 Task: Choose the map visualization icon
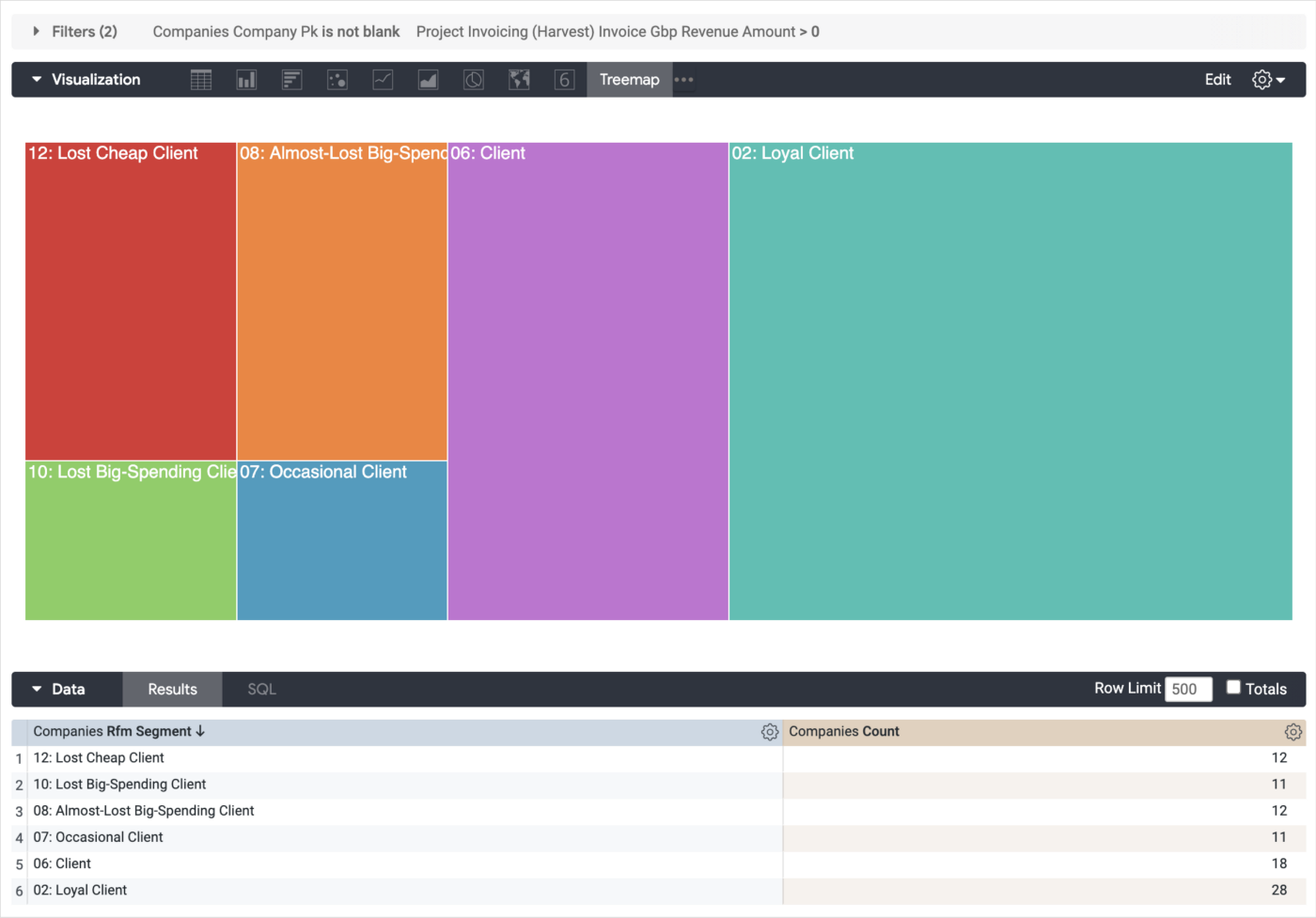point(519,80)
